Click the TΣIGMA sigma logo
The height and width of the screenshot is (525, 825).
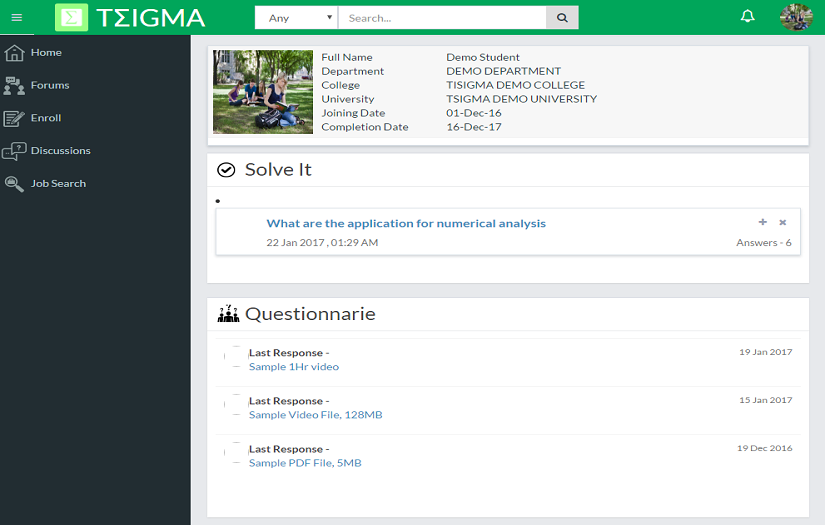point(72,18)
